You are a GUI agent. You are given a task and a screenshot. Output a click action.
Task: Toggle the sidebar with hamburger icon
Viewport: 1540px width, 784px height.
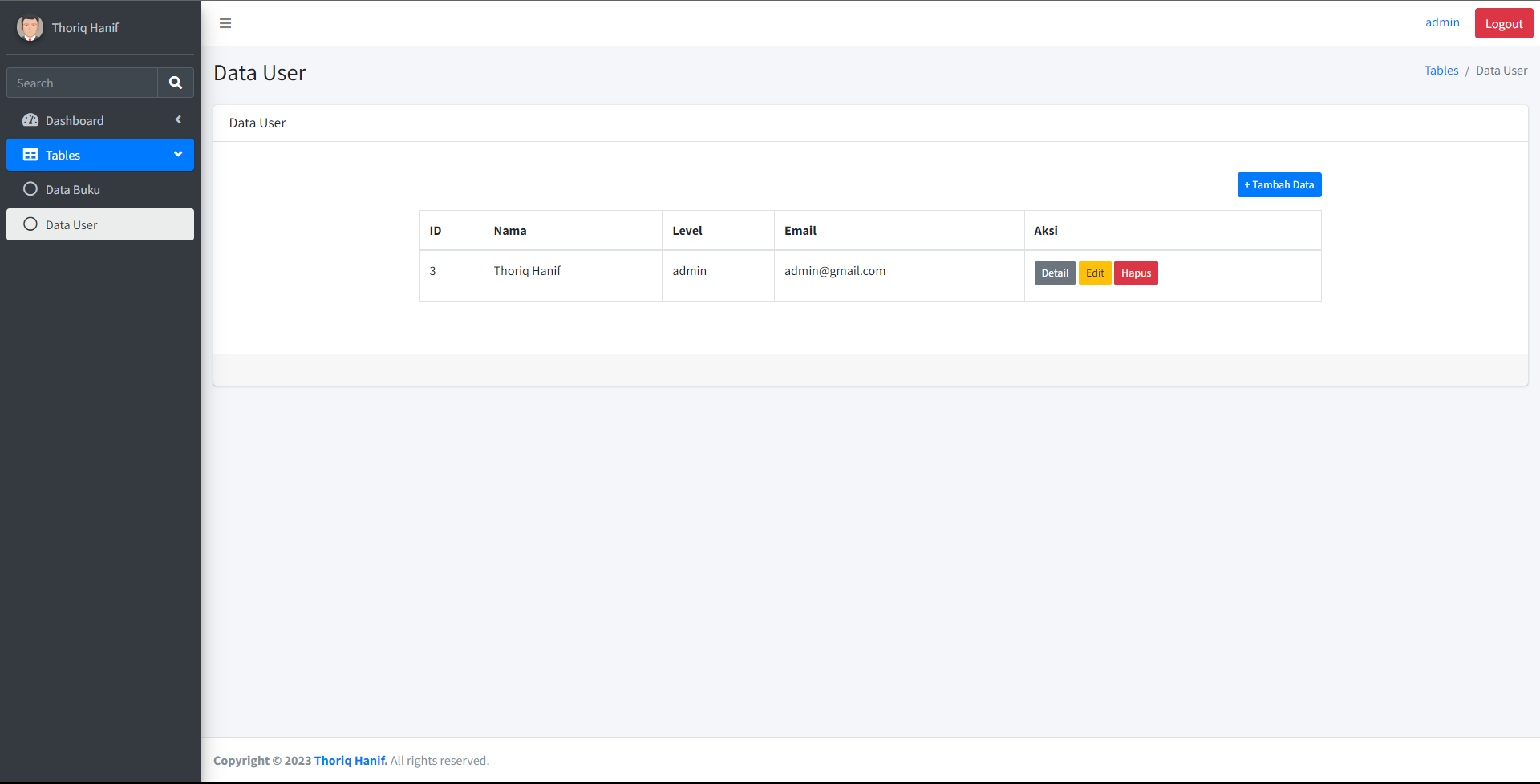225,23
